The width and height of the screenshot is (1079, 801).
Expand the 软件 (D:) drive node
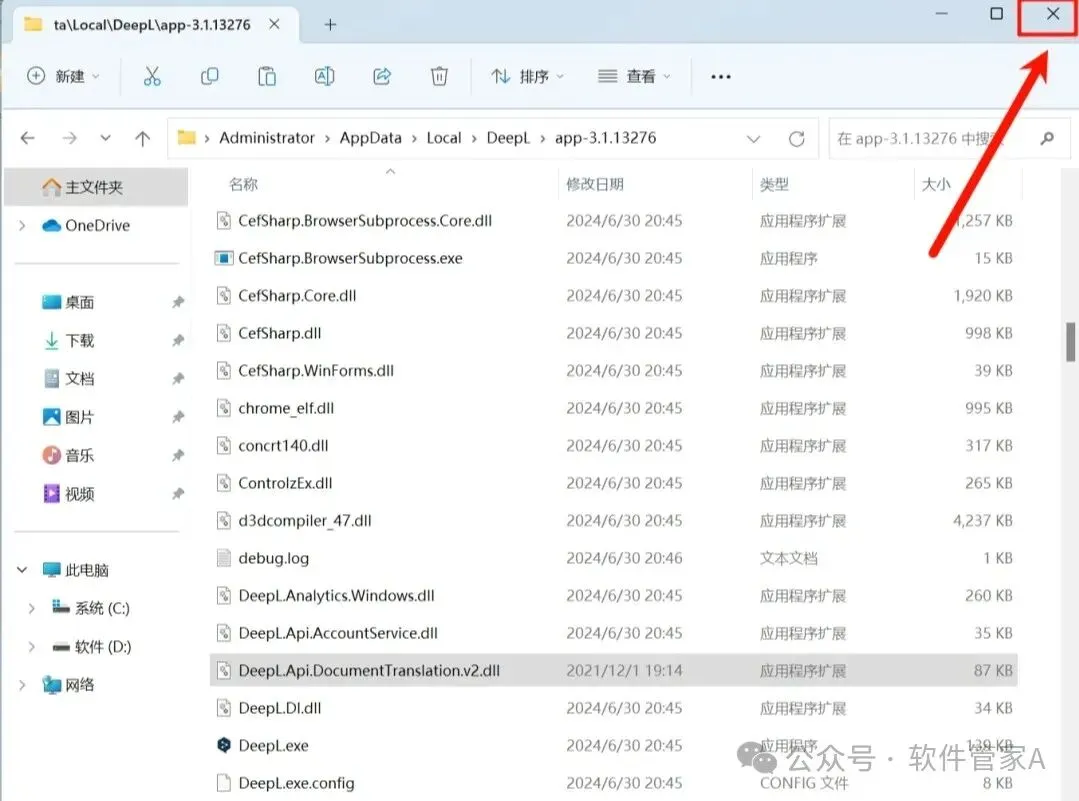(32, 647)
